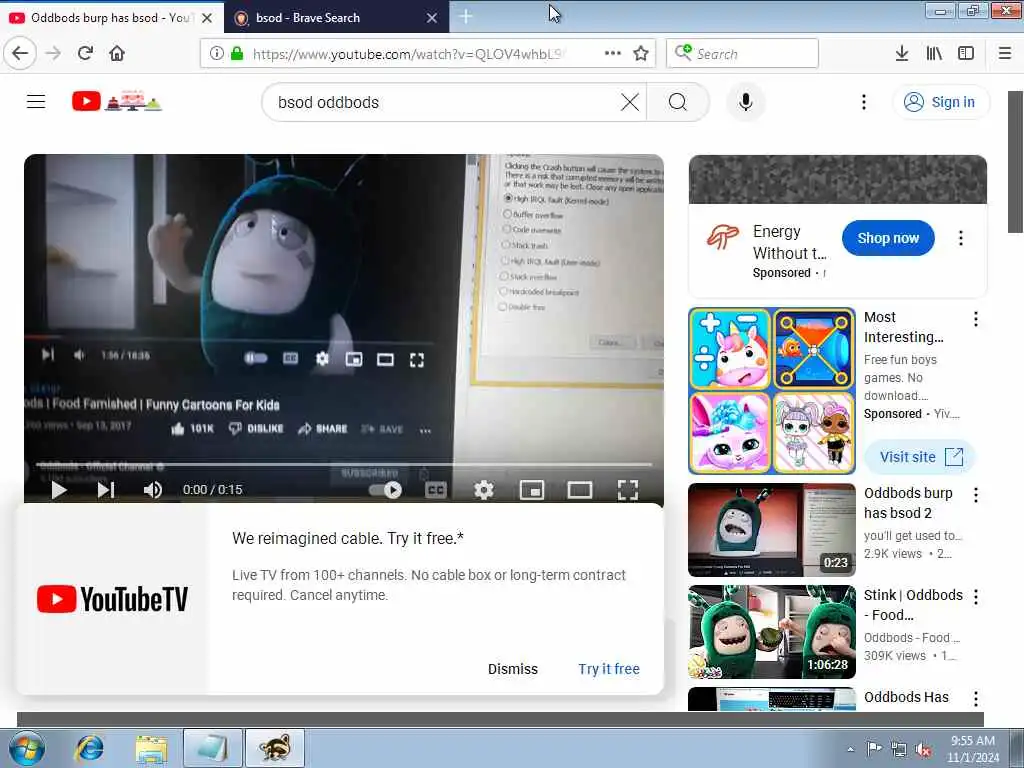The height and width of the screenshot is (768, 1024).
Task: Click Visit site on the games ad
Action: (920, 456)
